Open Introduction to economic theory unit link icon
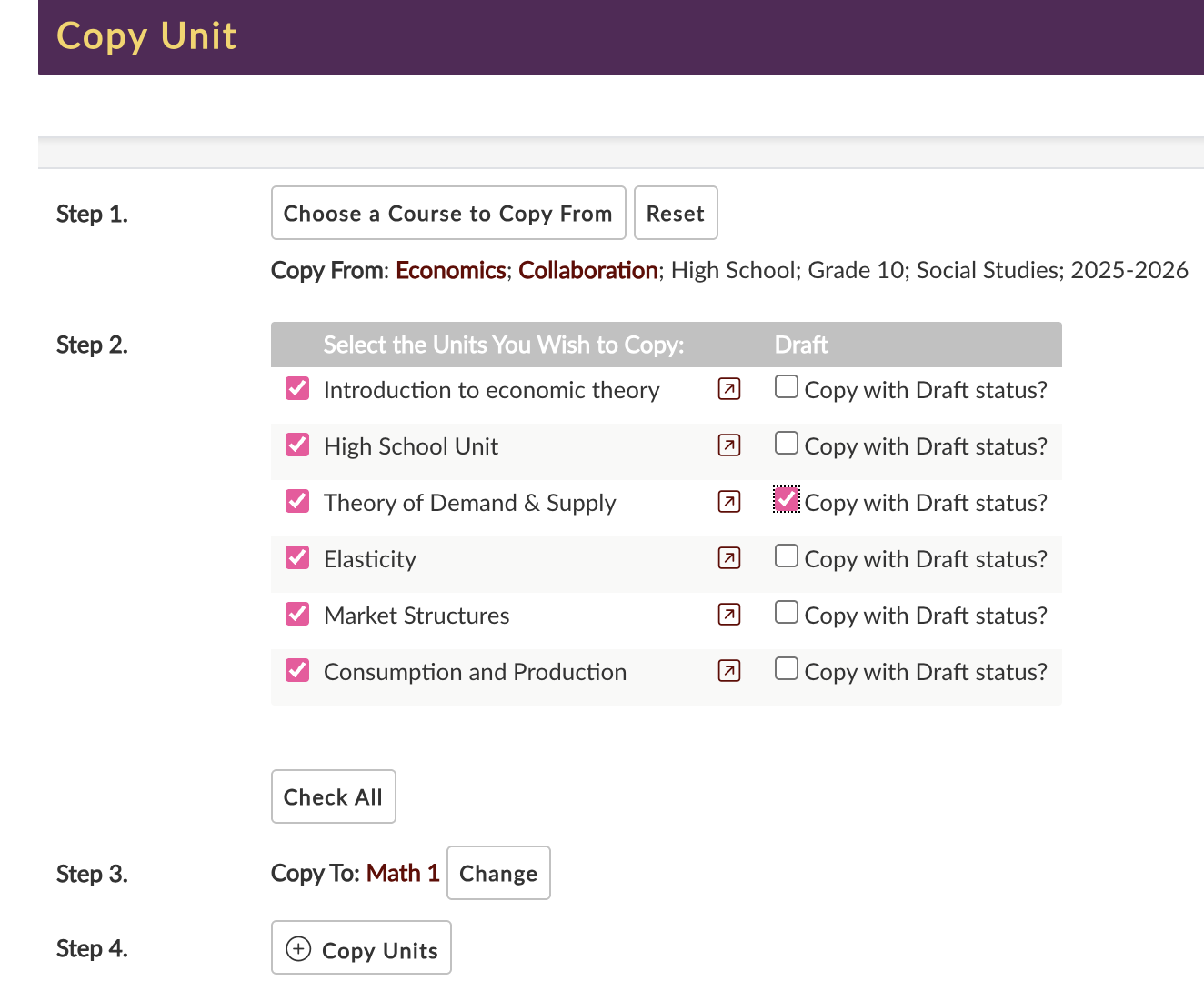 (728, 389)
